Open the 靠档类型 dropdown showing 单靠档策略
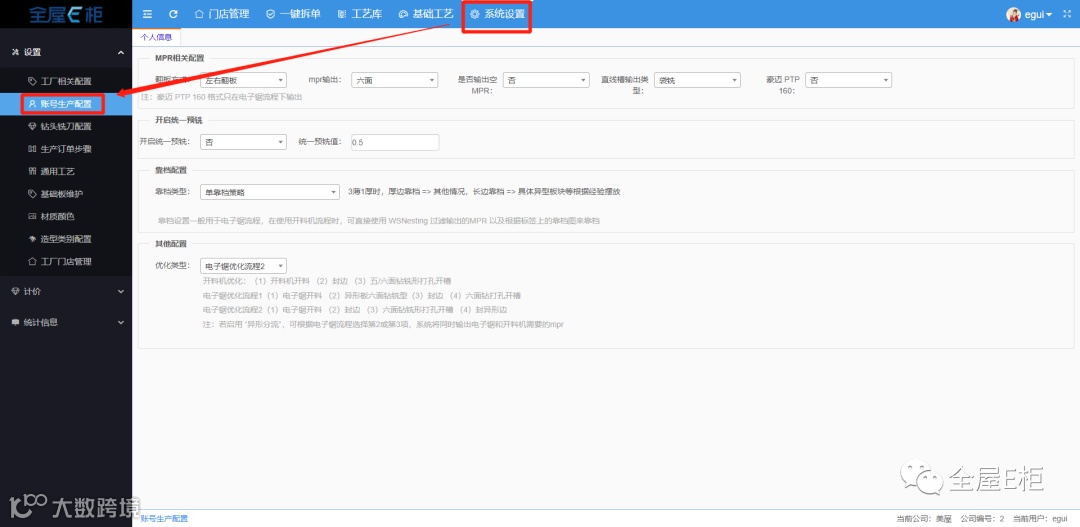The height and width of the screenshot is (527, 1080). click(x=270, y=192)
